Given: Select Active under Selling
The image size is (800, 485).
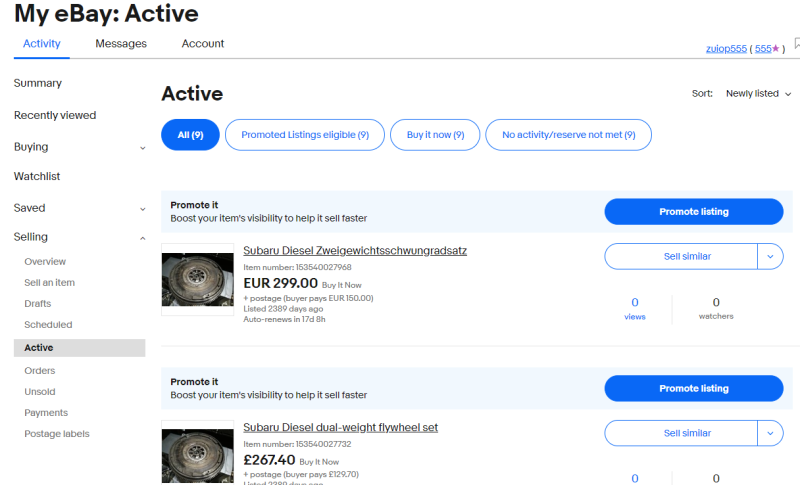Looking at the screenshot, I should tap(80, 348).
